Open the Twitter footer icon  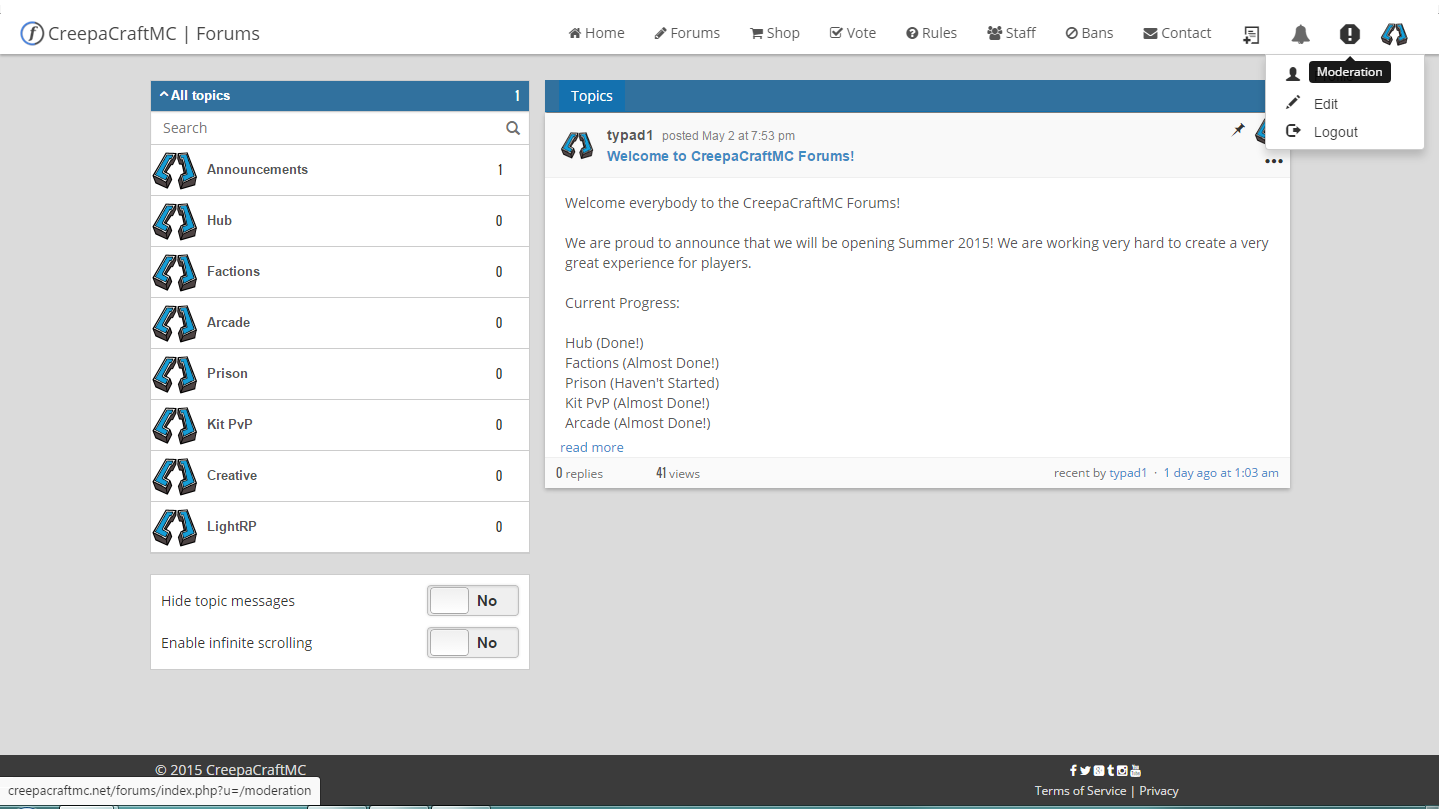click(1085, 770)
